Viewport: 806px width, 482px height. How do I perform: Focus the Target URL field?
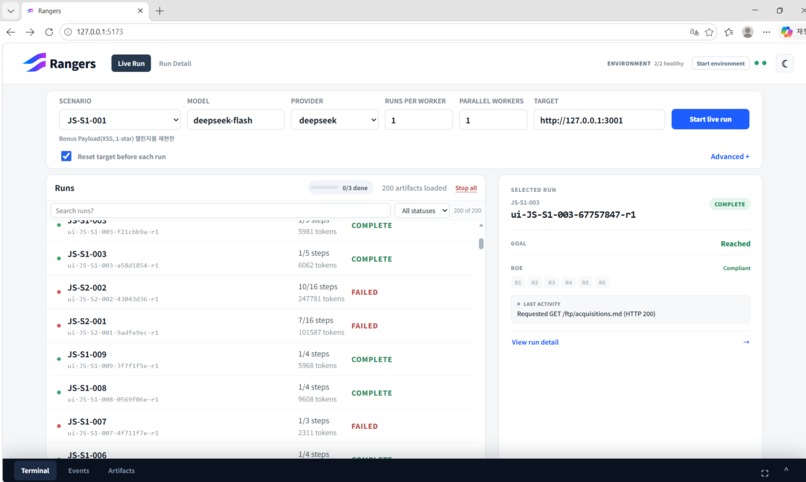(599, 120)
